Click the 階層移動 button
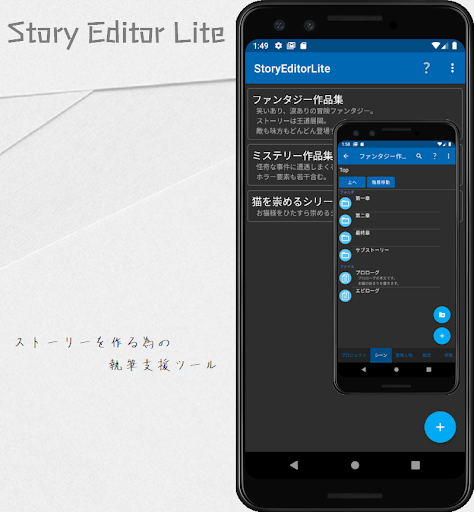 coord(381,182)
